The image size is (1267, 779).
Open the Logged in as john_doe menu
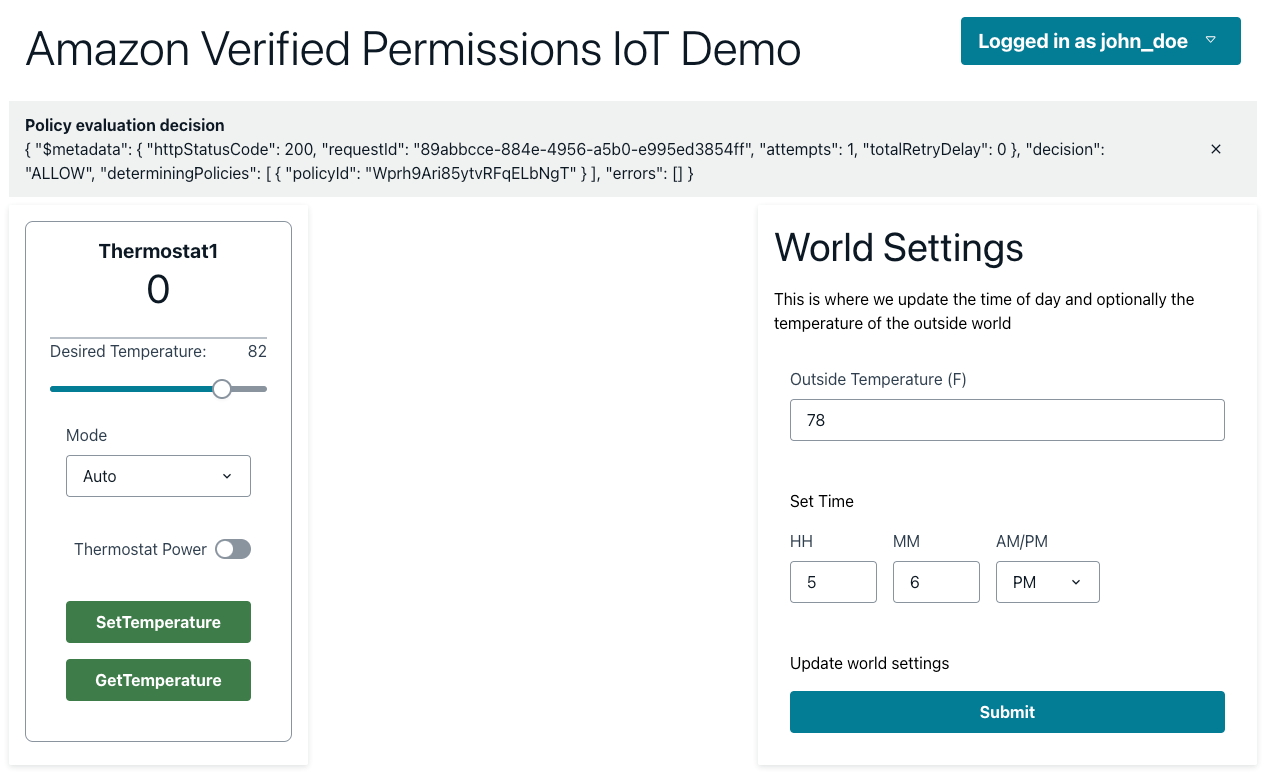point(1100,41)
